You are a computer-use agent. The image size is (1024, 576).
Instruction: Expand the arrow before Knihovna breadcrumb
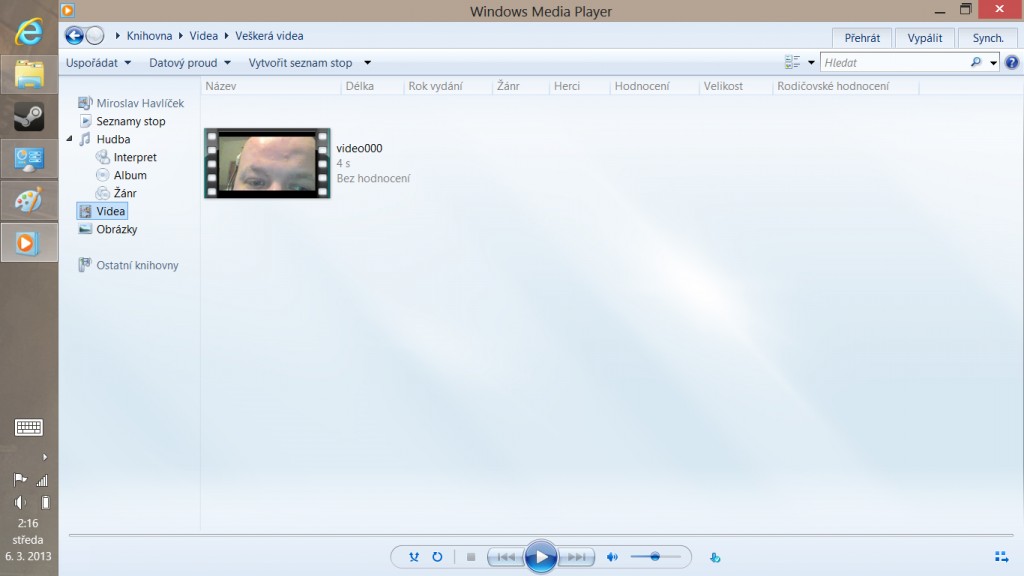(x=118, y=36)
